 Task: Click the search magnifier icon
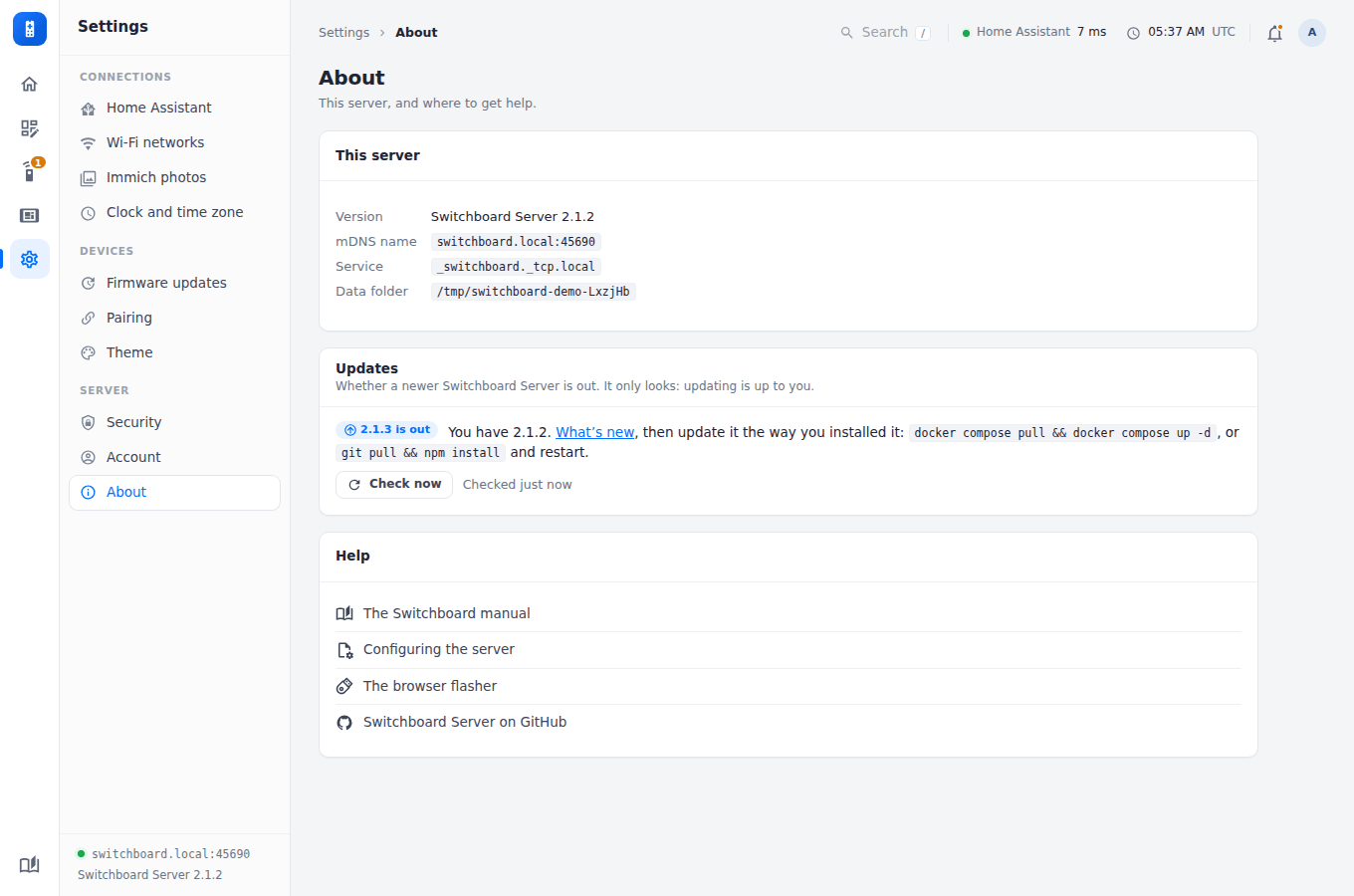(x=847, y=33)
